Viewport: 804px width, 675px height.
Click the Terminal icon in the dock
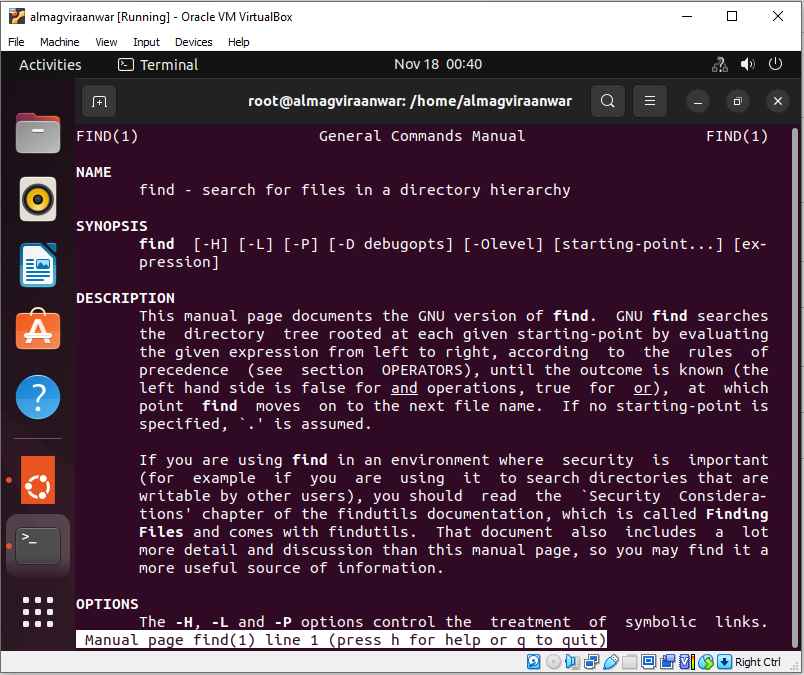(x=38, y=545)
